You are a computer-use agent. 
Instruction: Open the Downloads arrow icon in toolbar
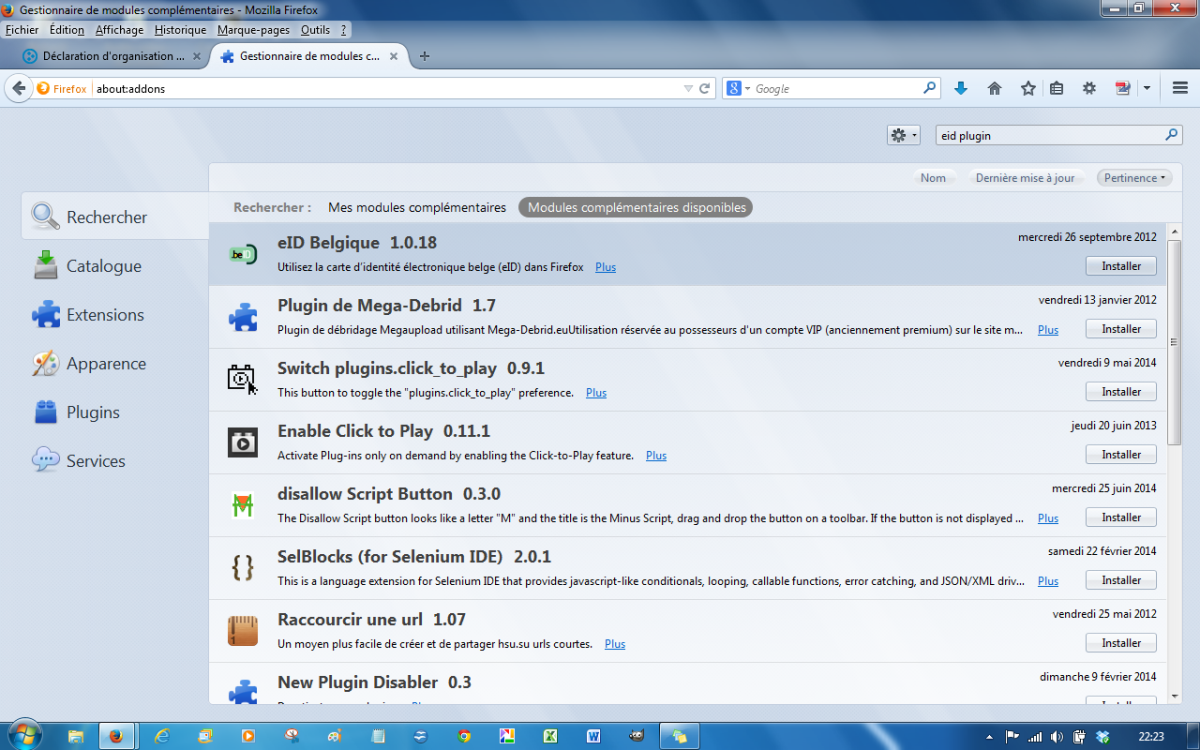961,88
